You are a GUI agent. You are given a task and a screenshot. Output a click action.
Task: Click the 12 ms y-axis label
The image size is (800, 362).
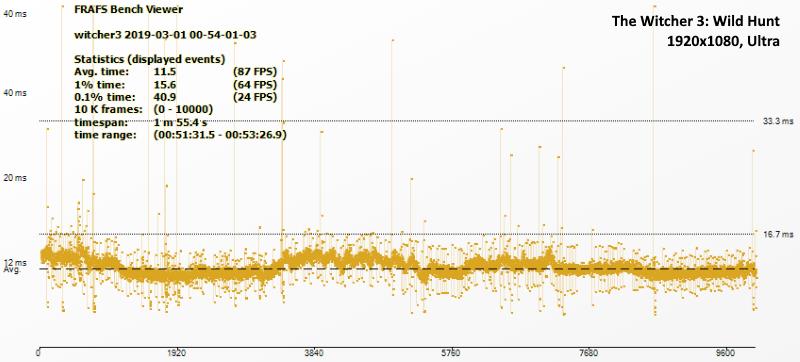15,263
